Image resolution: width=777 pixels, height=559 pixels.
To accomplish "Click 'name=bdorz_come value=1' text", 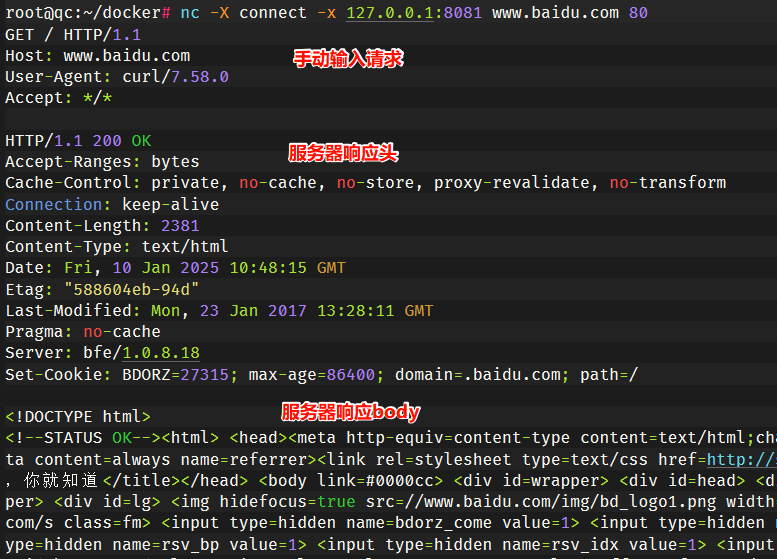I will coord(458,522).
